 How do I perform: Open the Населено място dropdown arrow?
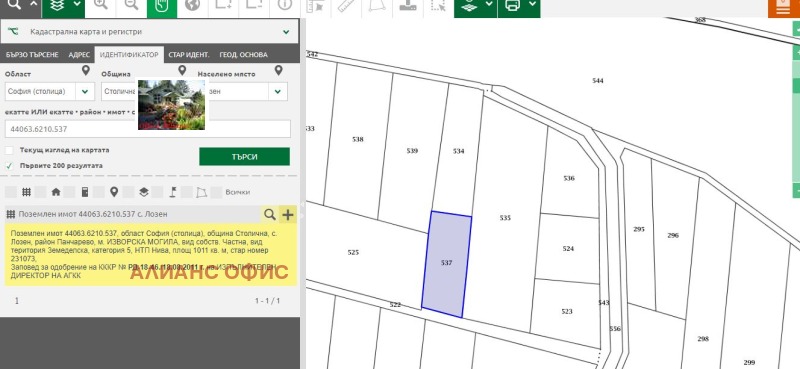click(278, 92)
